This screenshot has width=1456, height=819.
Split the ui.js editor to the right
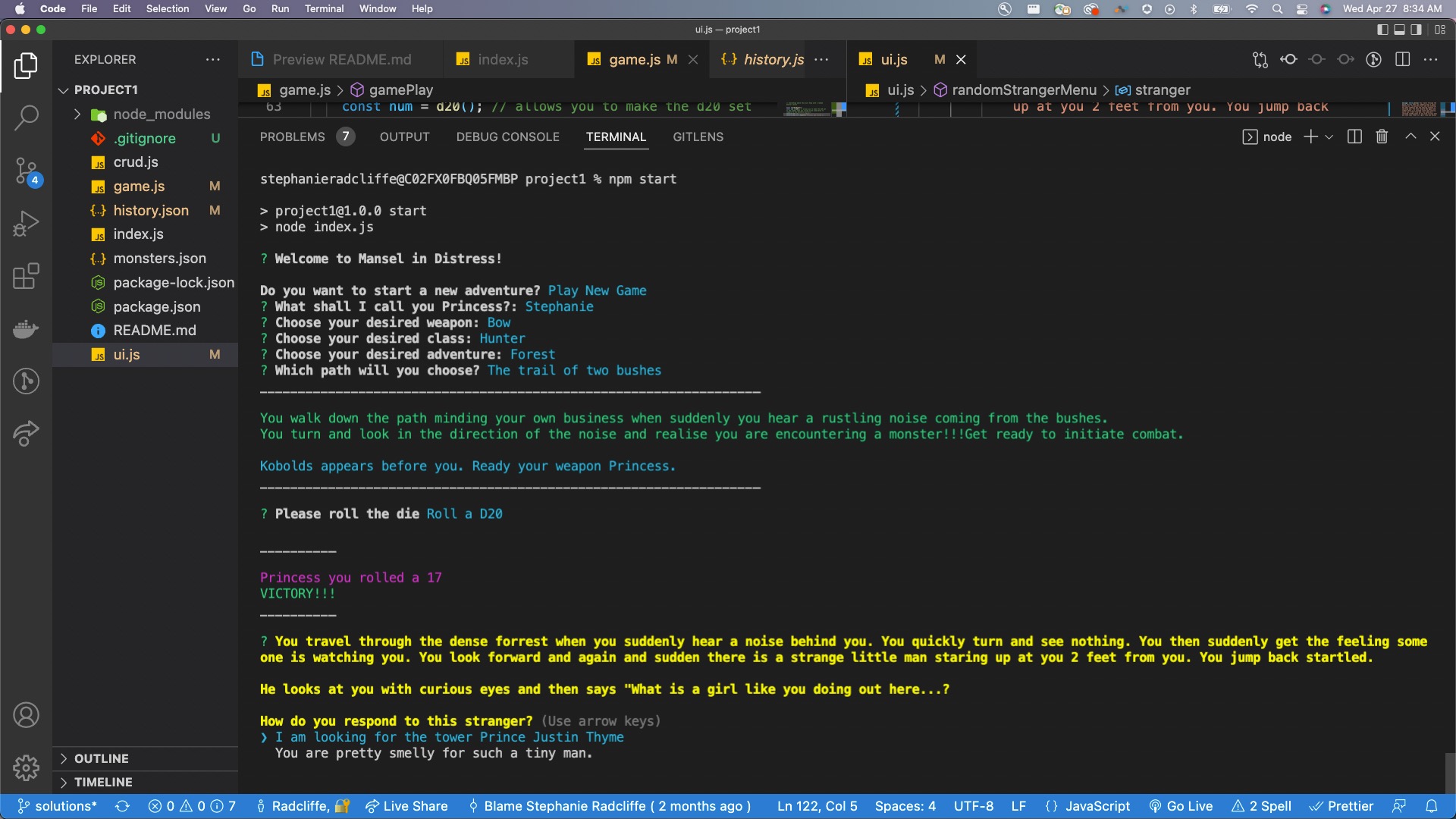click(1402, 59)
